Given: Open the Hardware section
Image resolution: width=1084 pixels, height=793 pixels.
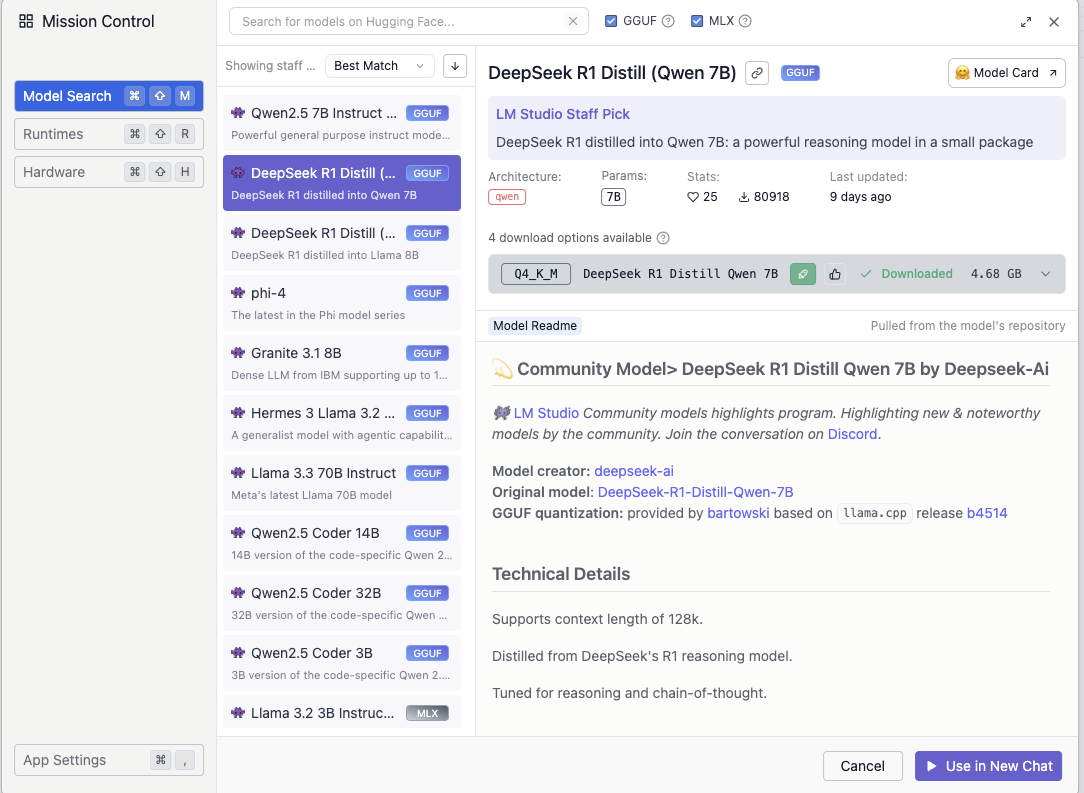Looking at the screenshot, I should click(109, 172).
